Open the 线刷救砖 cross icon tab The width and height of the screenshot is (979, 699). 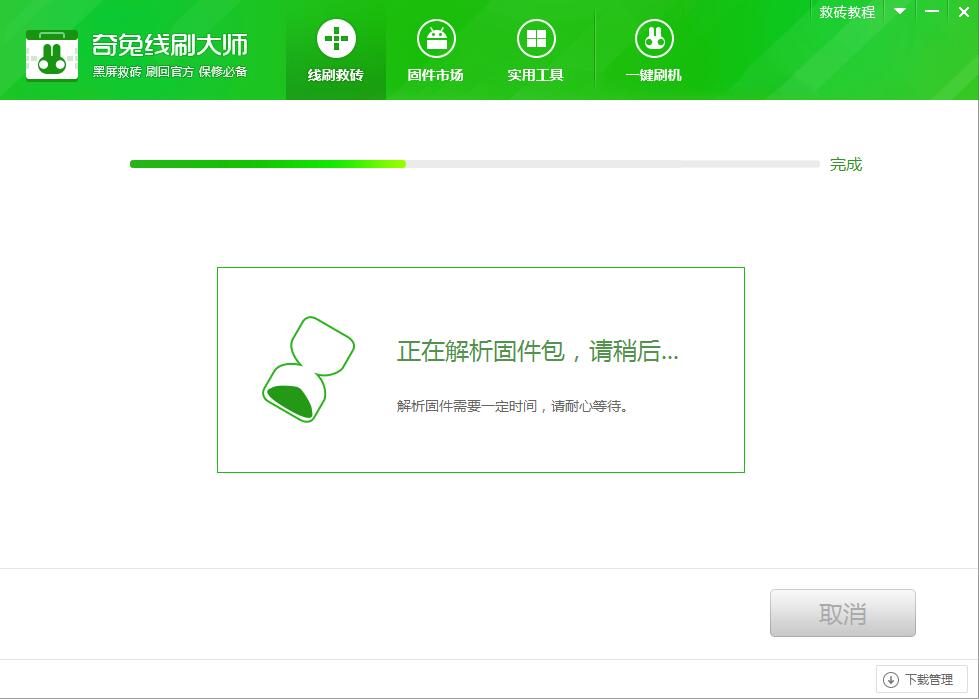pos(336,40)
